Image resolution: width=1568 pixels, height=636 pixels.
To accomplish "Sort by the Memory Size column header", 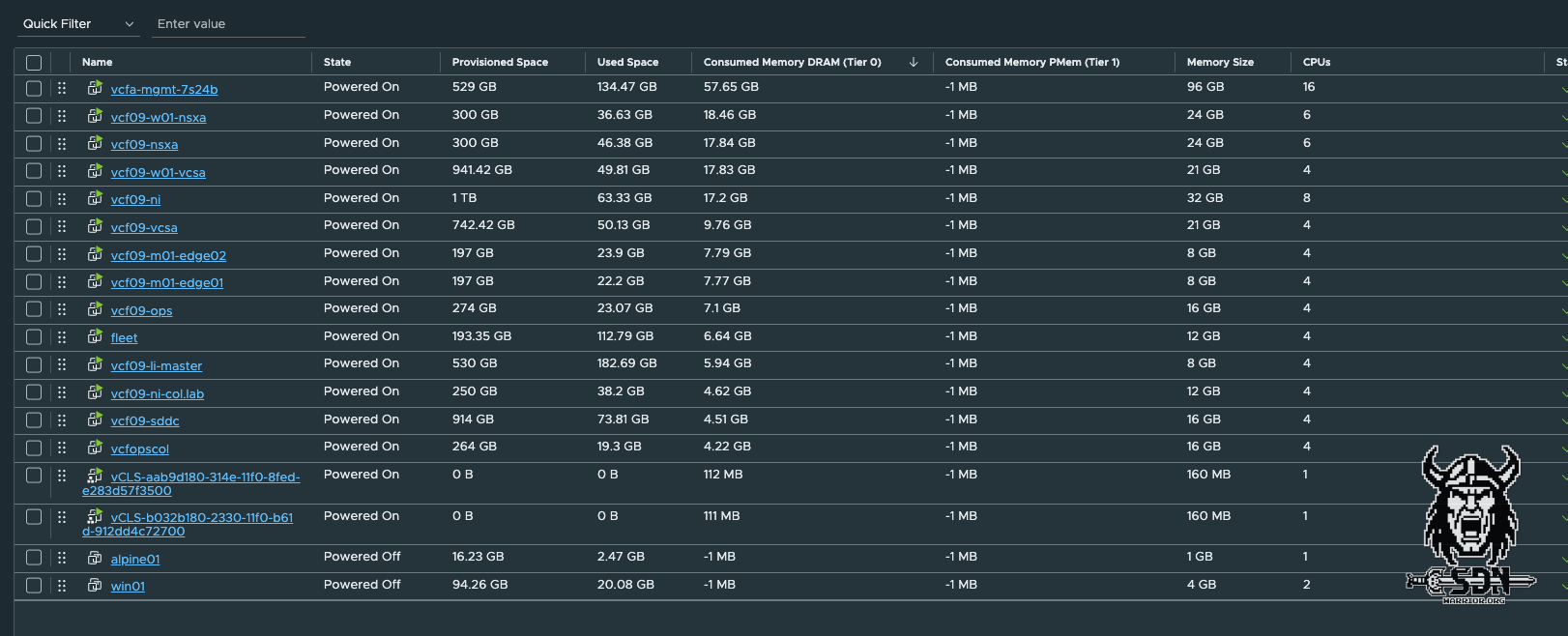I will click(x=1220, y=62).
